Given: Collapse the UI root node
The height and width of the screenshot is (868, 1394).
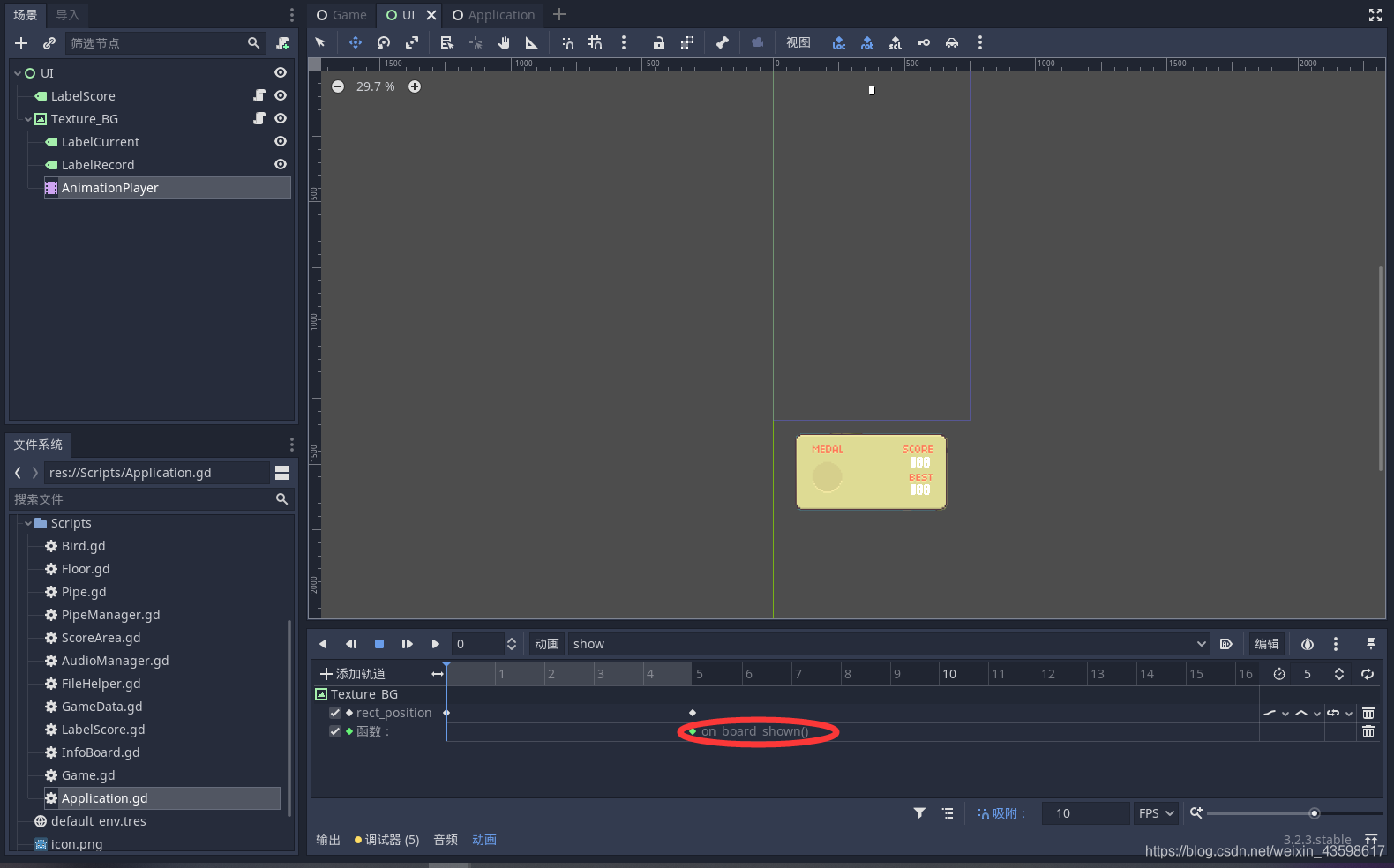Looking at the screenshot, I should [x=18, y=73].
